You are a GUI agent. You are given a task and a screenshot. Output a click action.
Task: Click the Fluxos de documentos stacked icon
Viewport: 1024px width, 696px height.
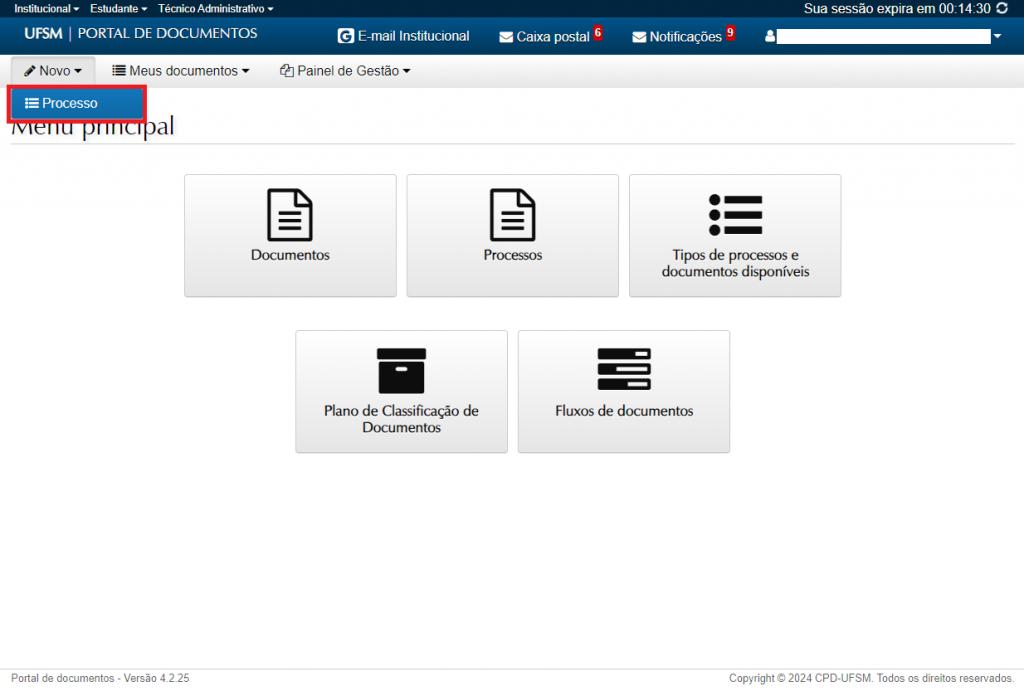tap(624, 370)
